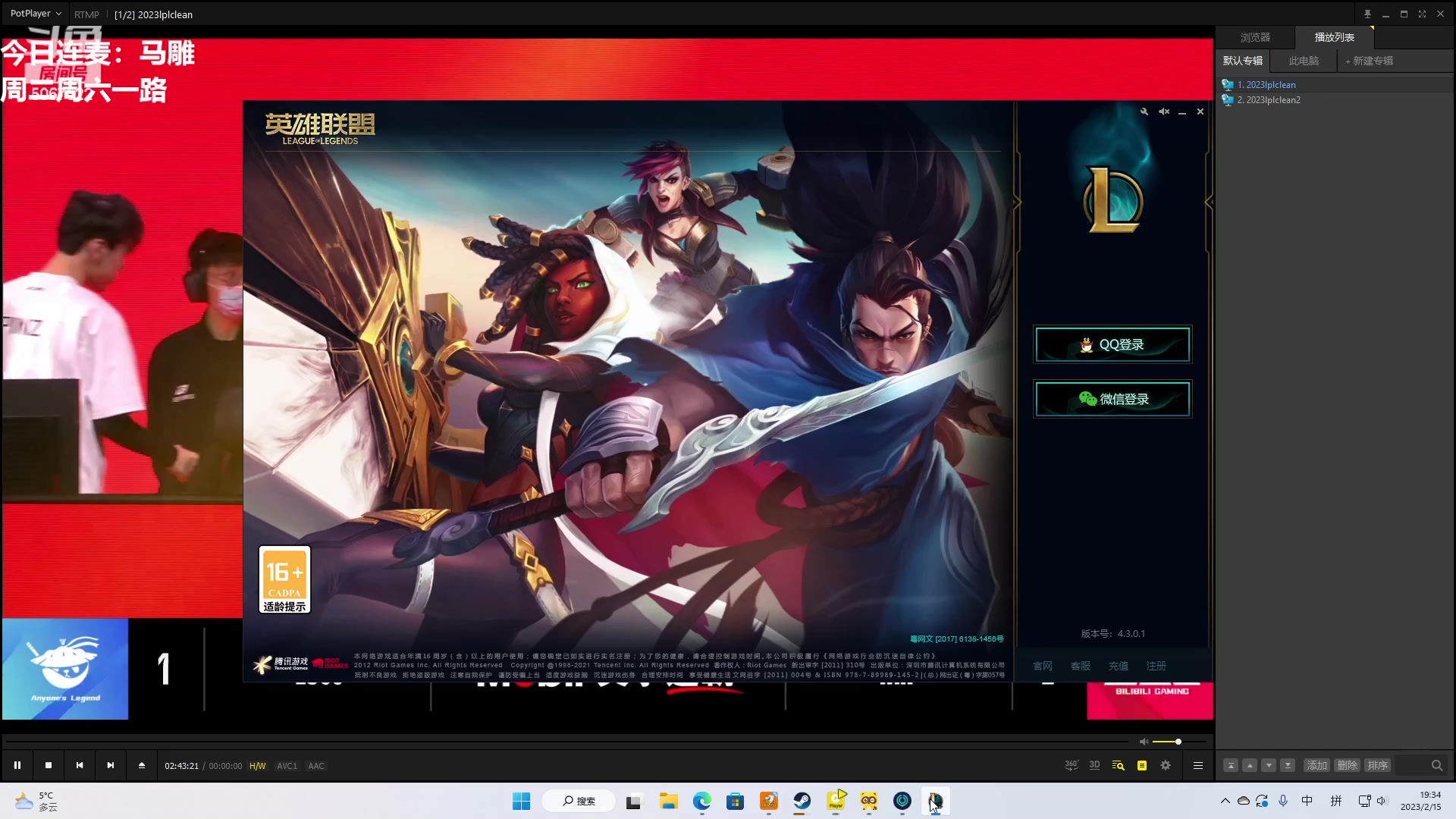Click the right edge arrow of login panel
This screenshot has width=1456, height=819.
(x=1209, y=202)
